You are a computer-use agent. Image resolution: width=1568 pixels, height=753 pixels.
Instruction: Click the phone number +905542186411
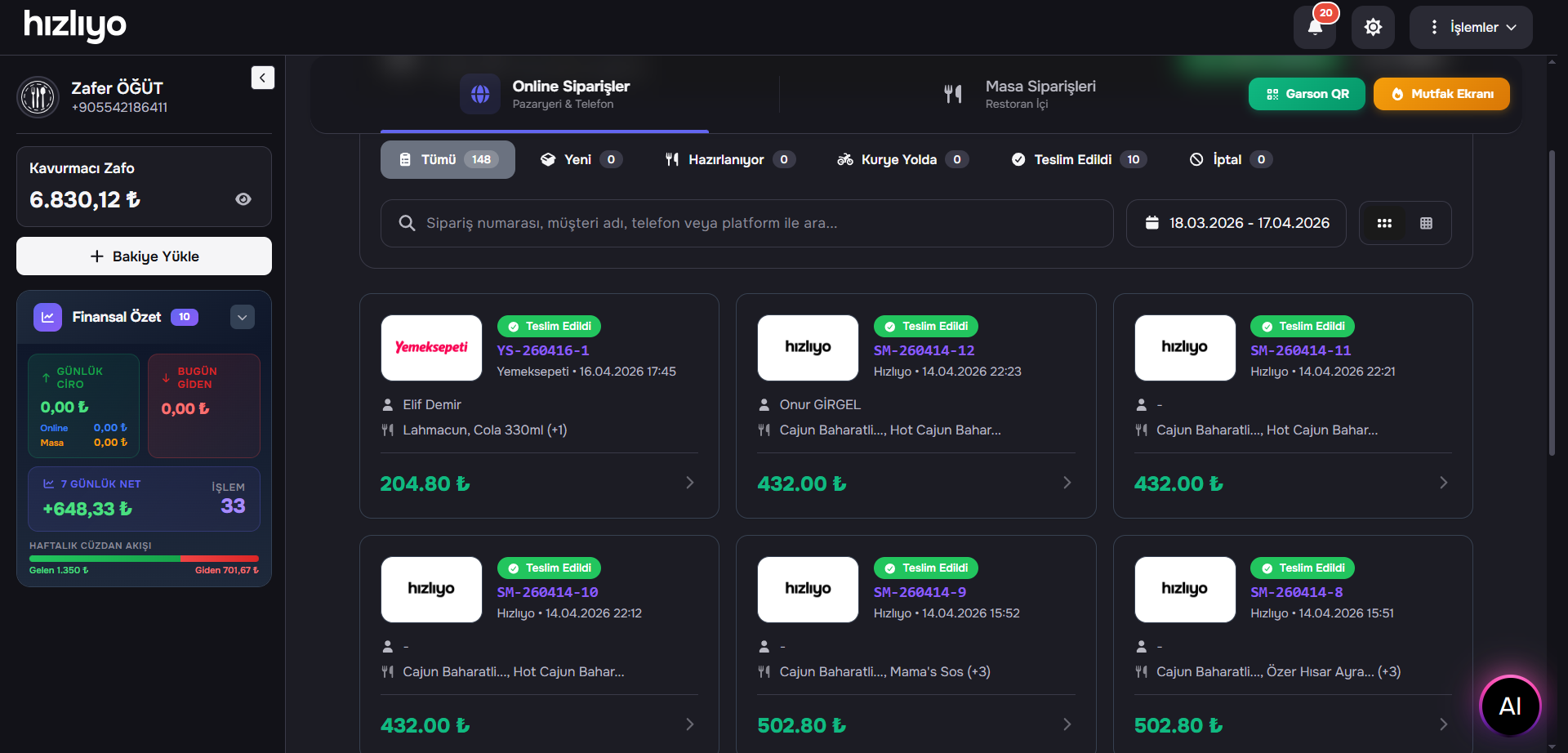pyautogui.click(x=119, y=108)
